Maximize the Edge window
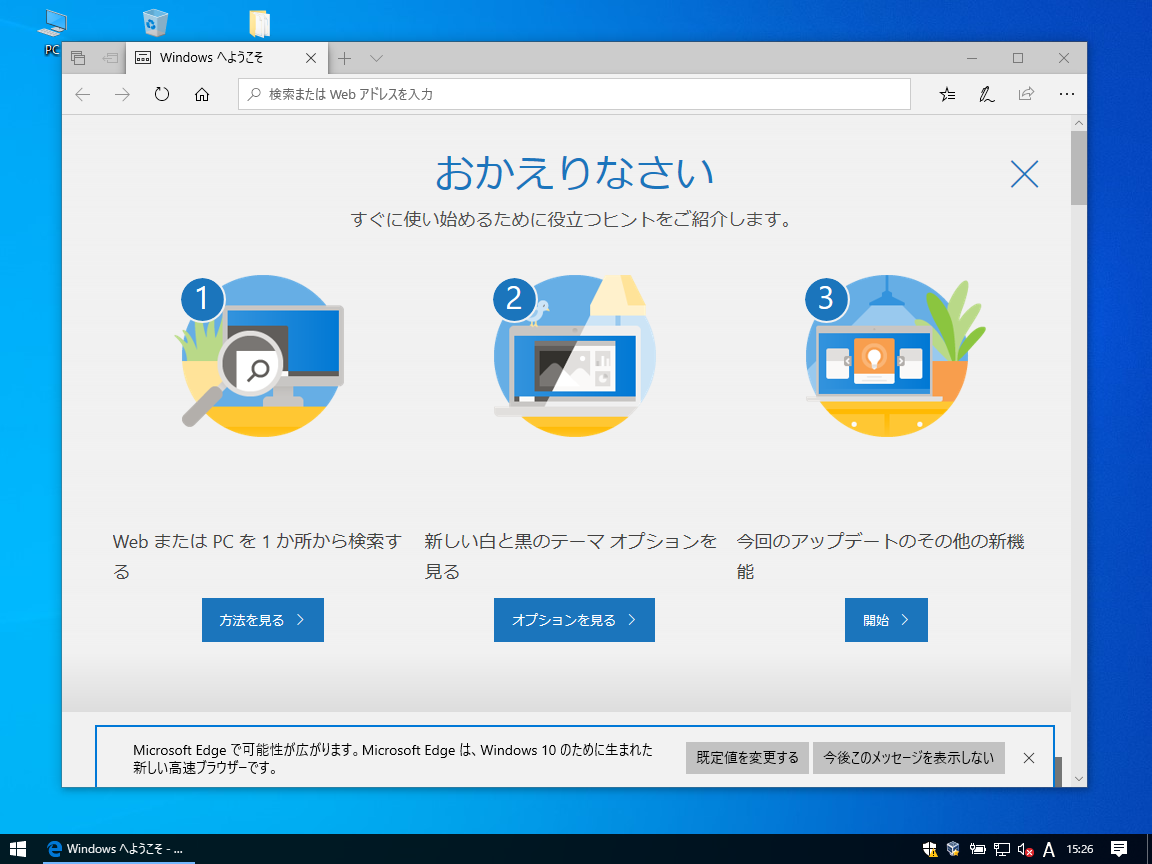 click(x=1018, y=58)
